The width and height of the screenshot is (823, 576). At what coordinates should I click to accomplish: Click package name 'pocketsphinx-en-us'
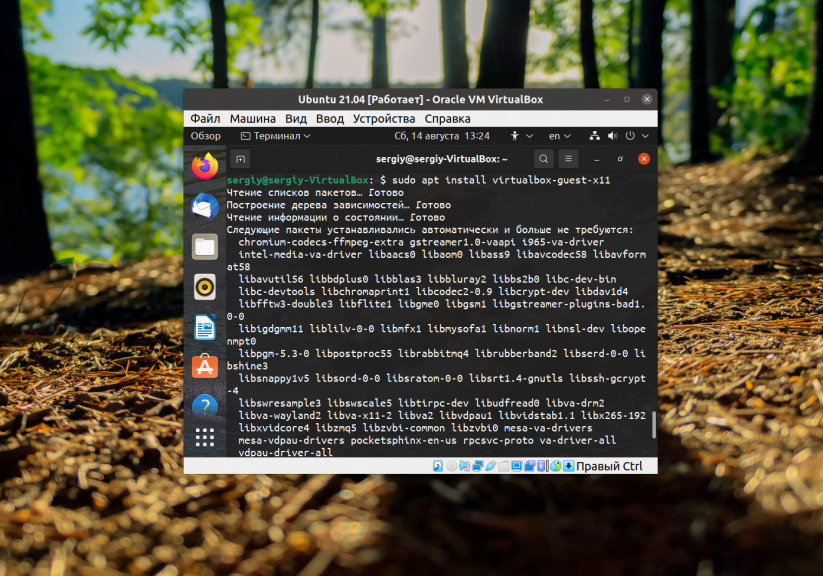point(403,440)
